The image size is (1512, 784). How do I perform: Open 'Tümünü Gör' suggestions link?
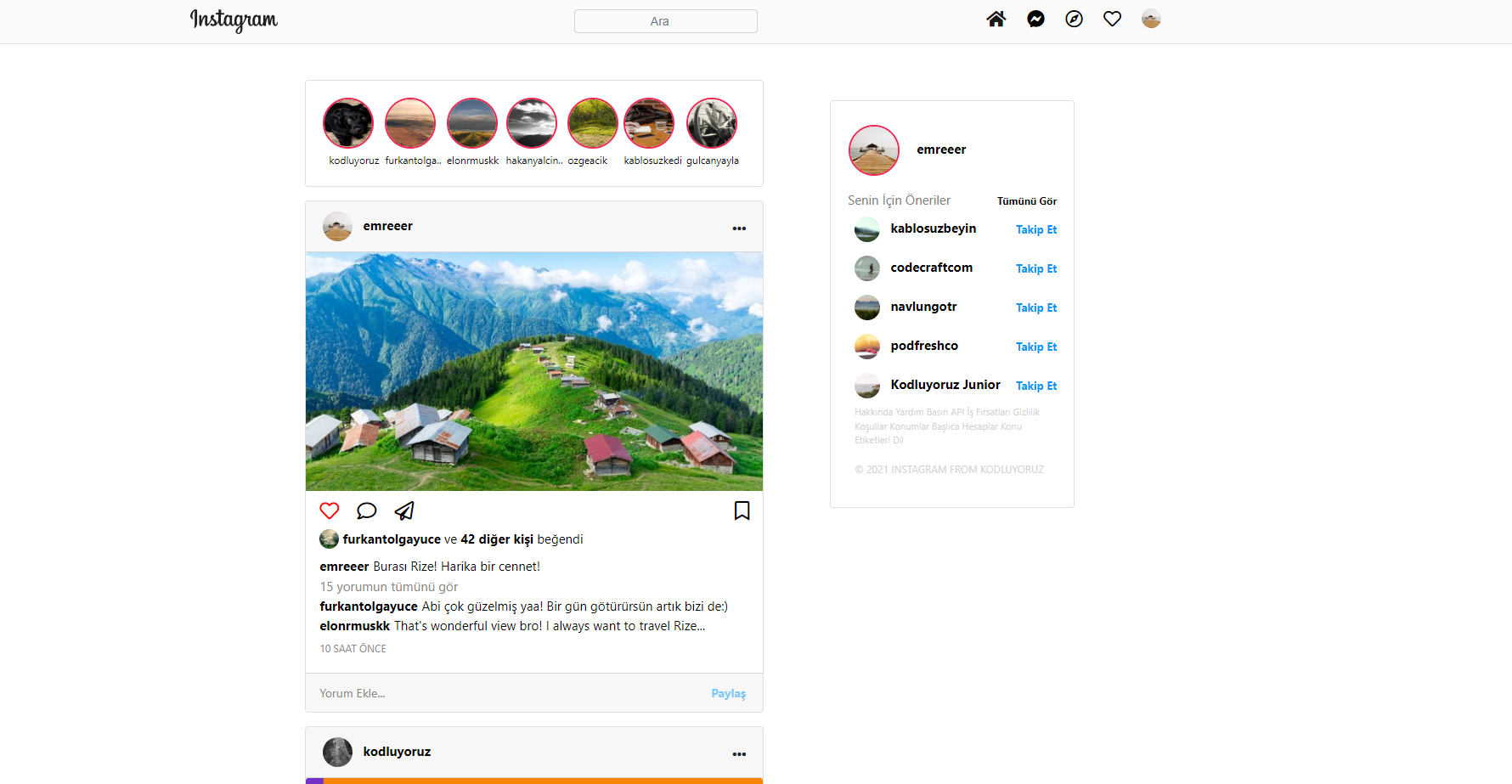pyautogui.click(x=1027, y=201)
